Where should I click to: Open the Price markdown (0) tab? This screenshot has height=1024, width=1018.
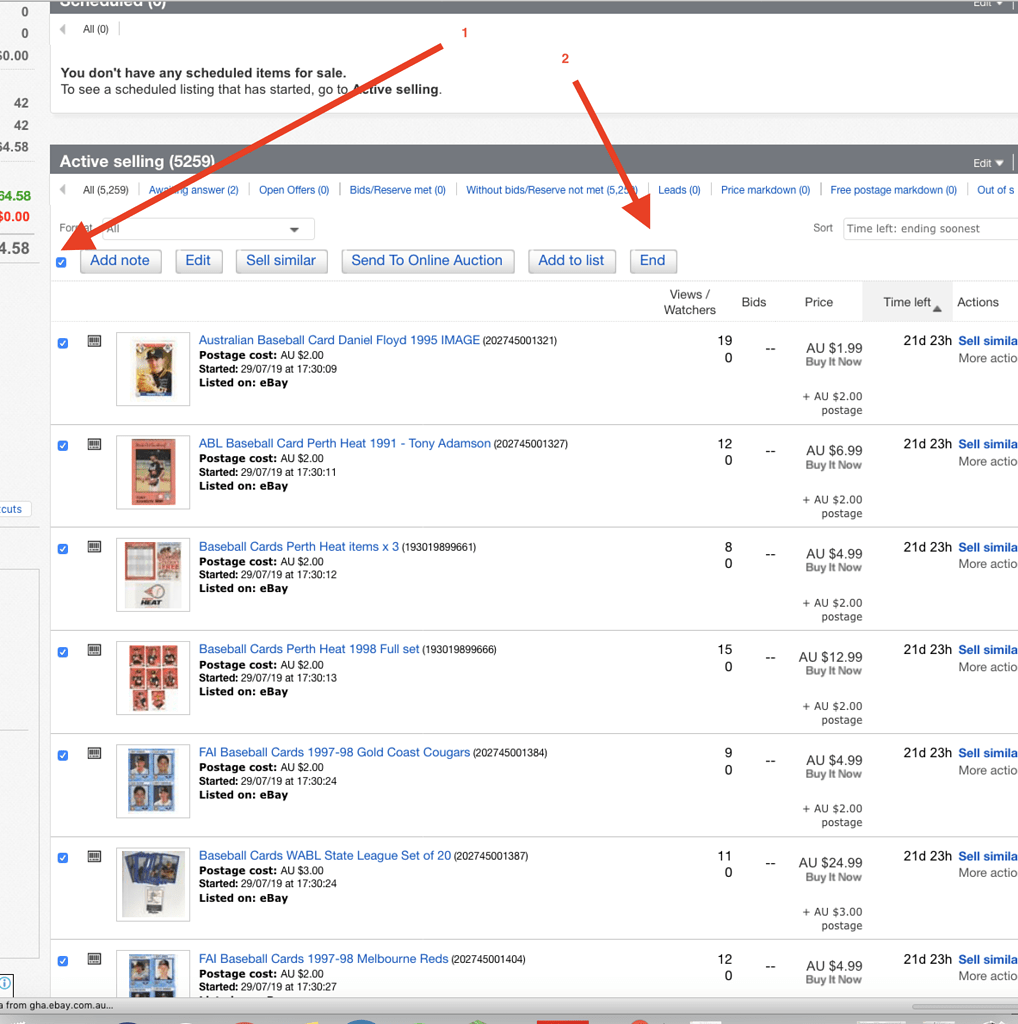point(765,190)
